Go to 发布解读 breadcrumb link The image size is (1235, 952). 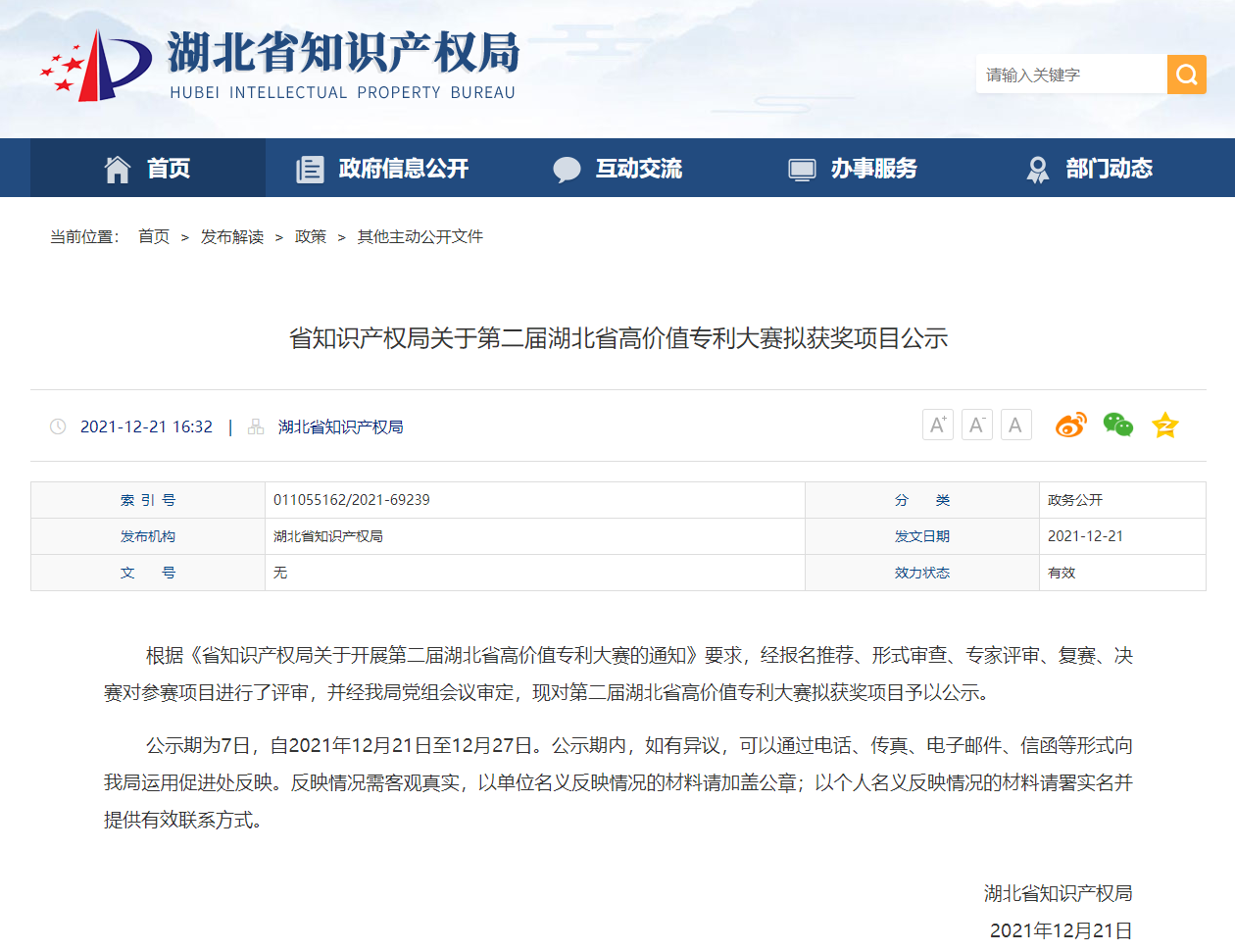232,236
